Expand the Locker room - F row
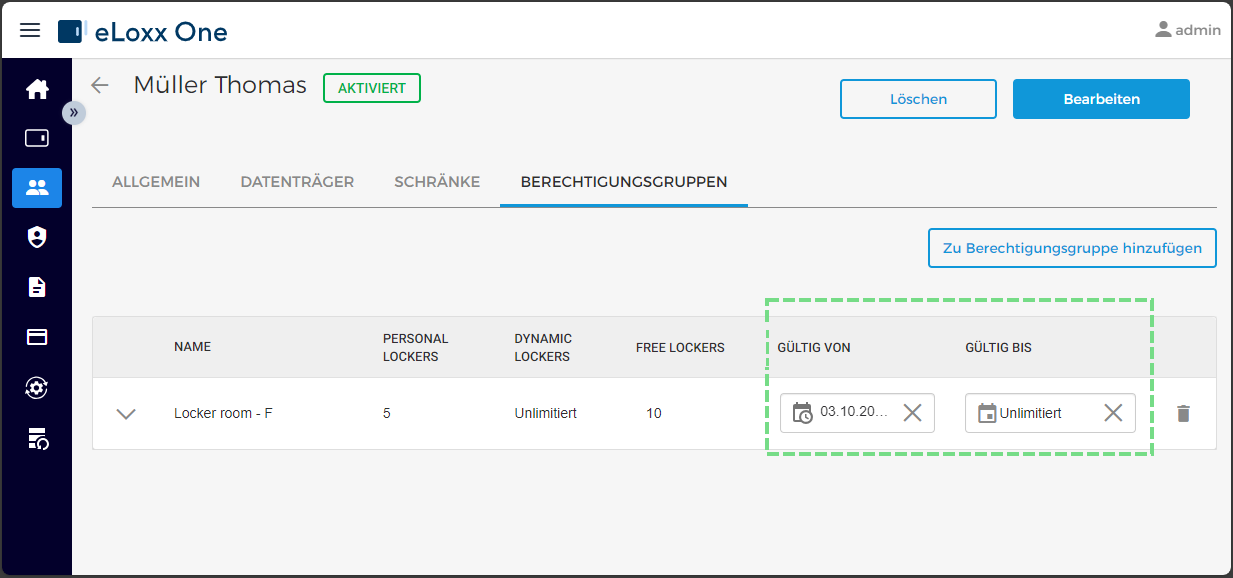1233x578 pixels. 126,413
